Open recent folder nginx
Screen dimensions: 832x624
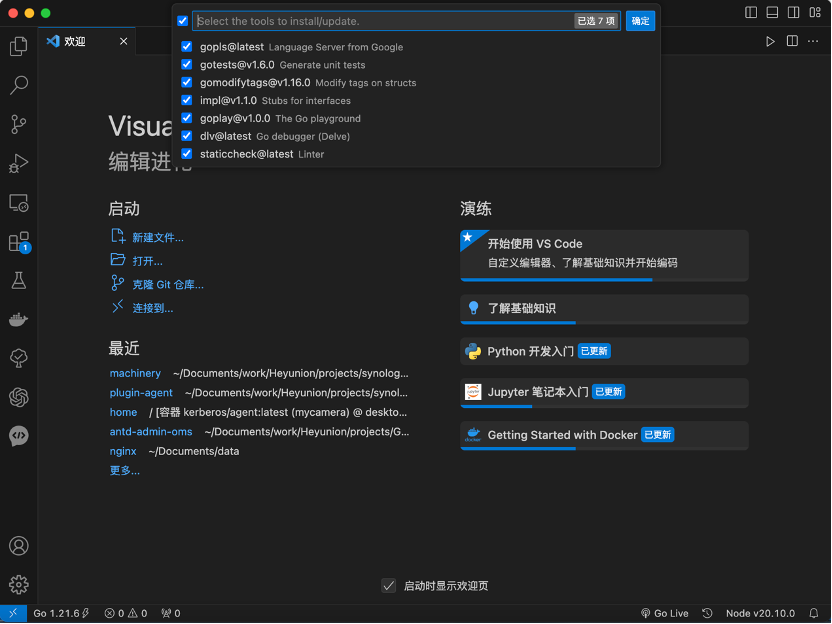123,451
